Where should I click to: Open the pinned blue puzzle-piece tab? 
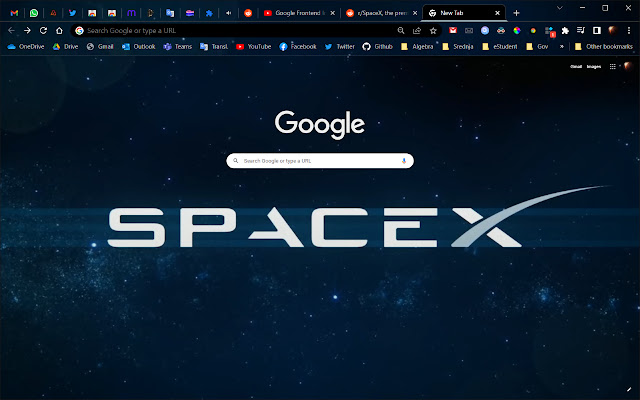point(209,13)
